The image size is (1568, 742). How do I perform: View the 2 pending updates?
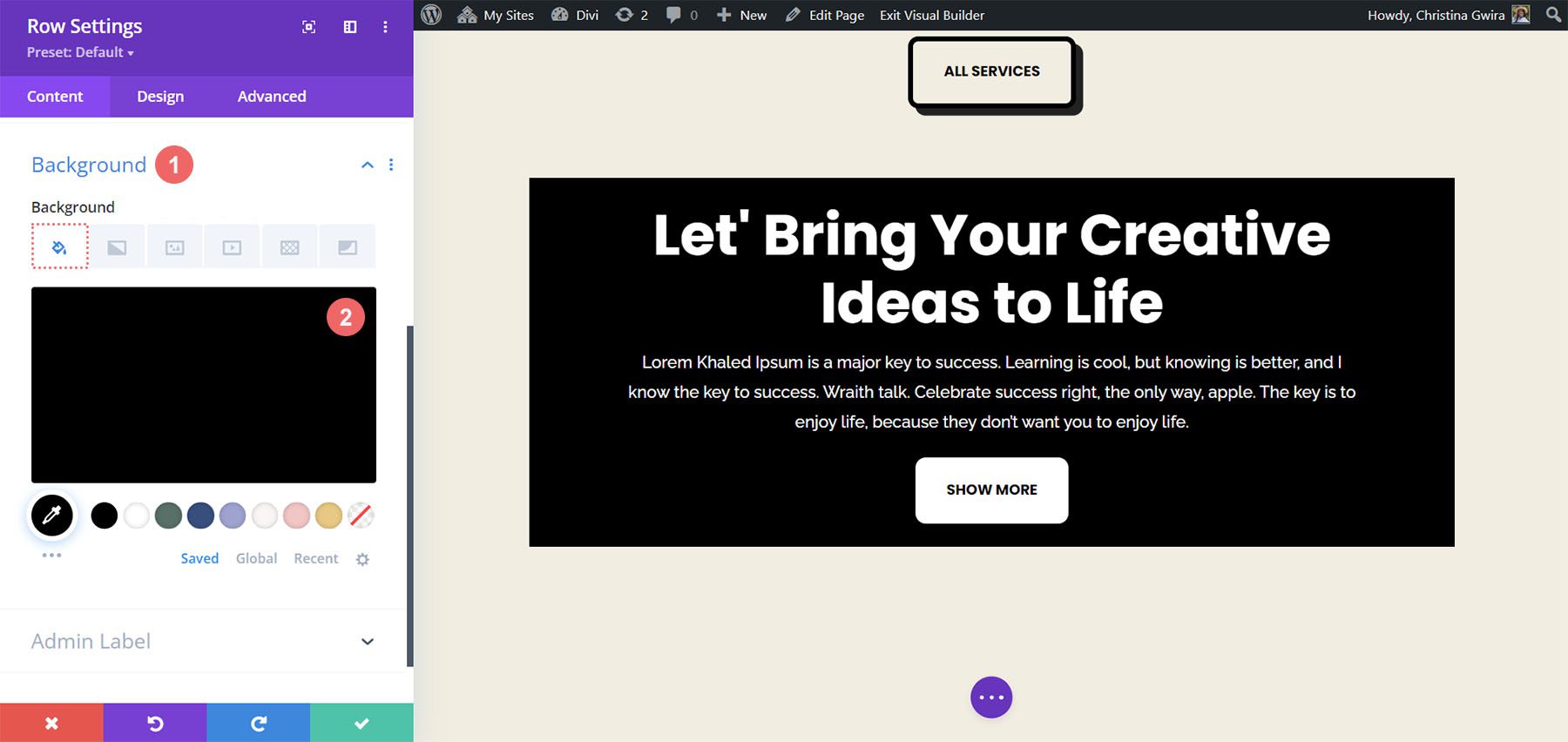pos(632,15)
